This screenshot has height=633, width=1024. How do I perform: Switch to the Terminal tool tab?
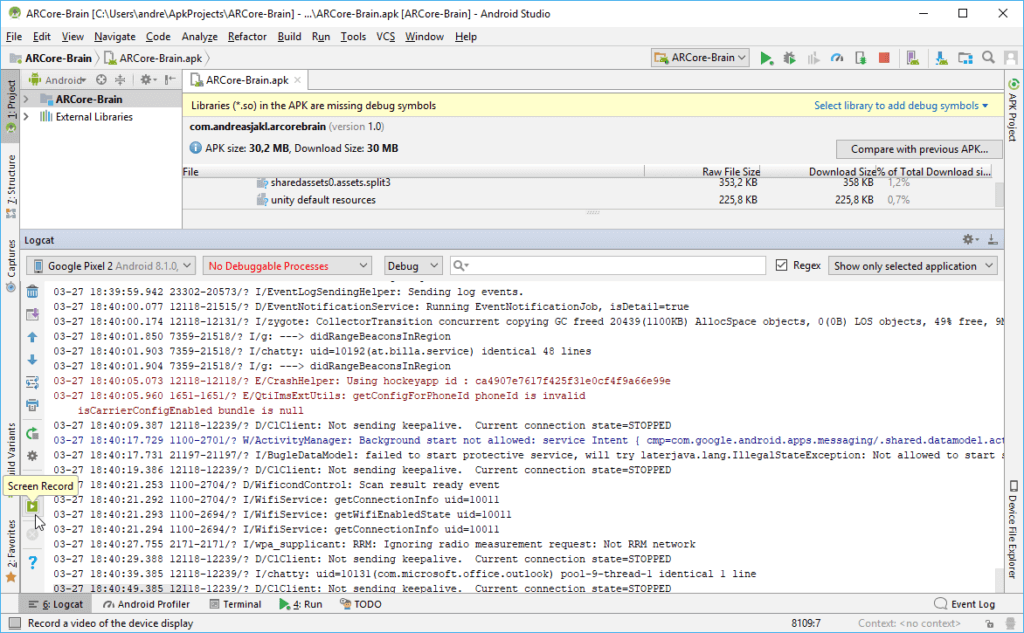[x=235, y=604]
